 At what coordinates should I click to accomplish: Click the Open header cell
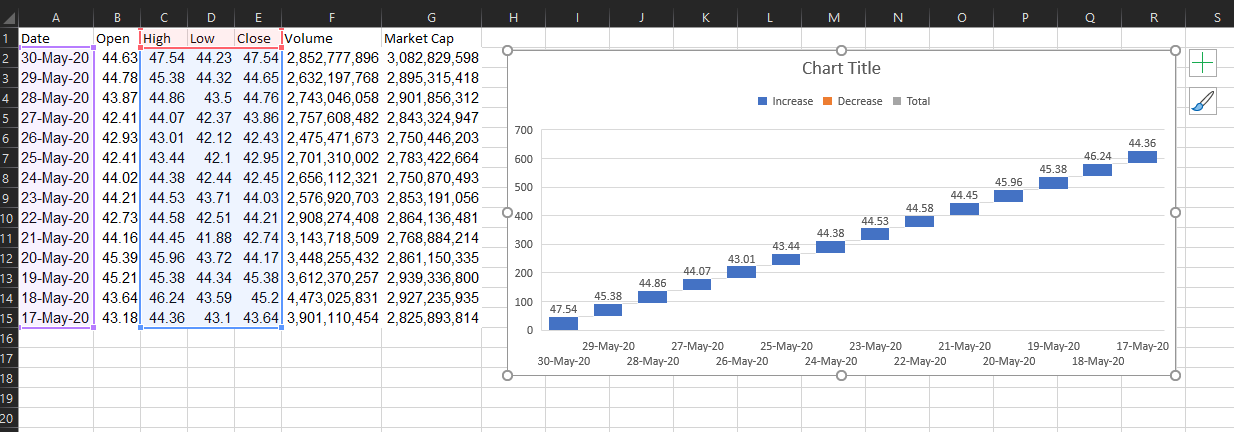click(117, 38)
